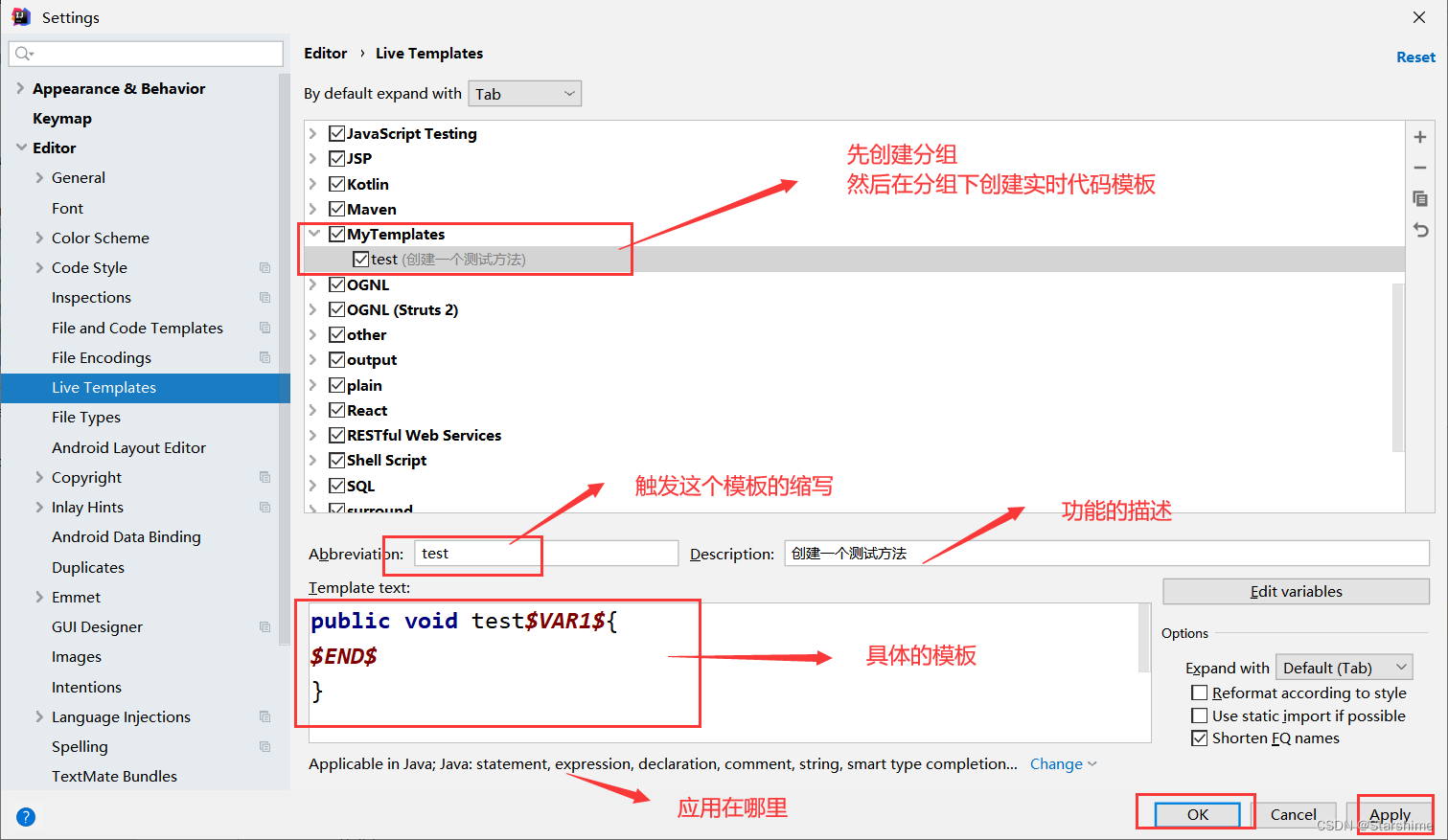Select File Types in the sidebar

point(86,417)
